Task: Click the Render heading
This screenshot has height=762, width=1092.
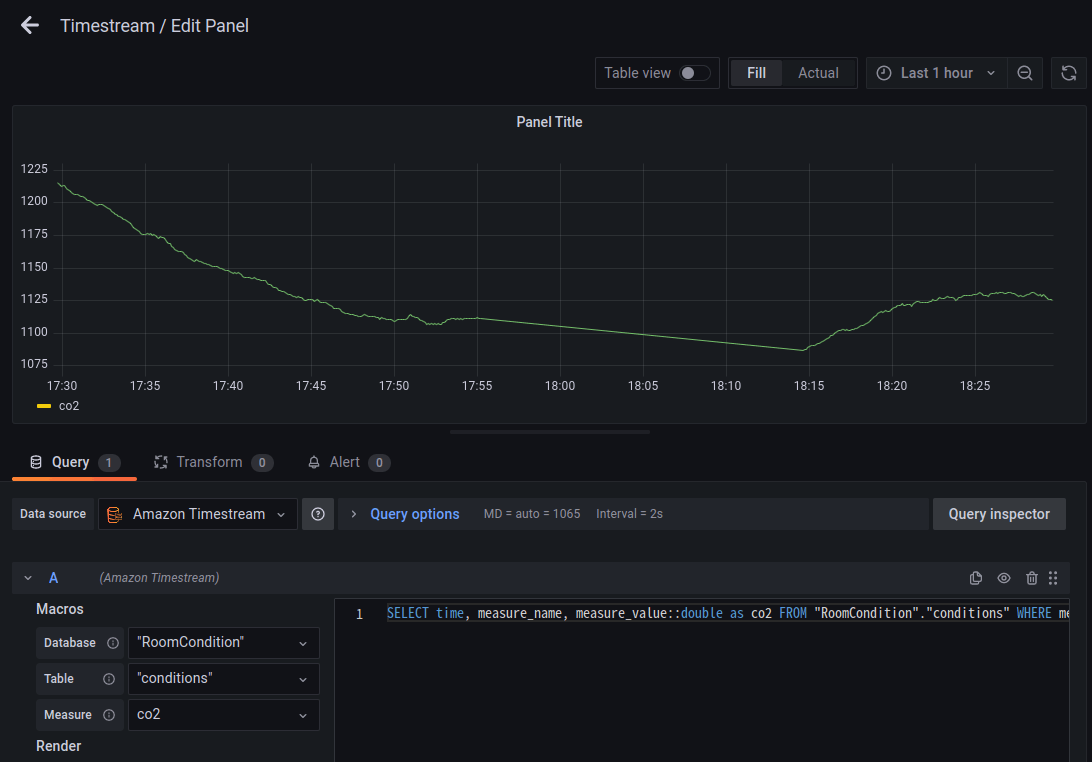Action: click(x=58, y=747)
